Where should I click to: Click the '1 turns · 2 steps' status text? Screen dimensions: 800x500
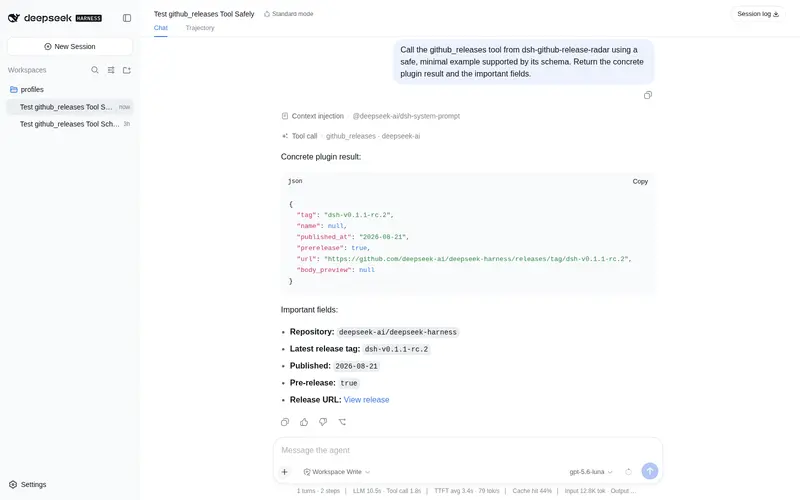click(318, 491)
